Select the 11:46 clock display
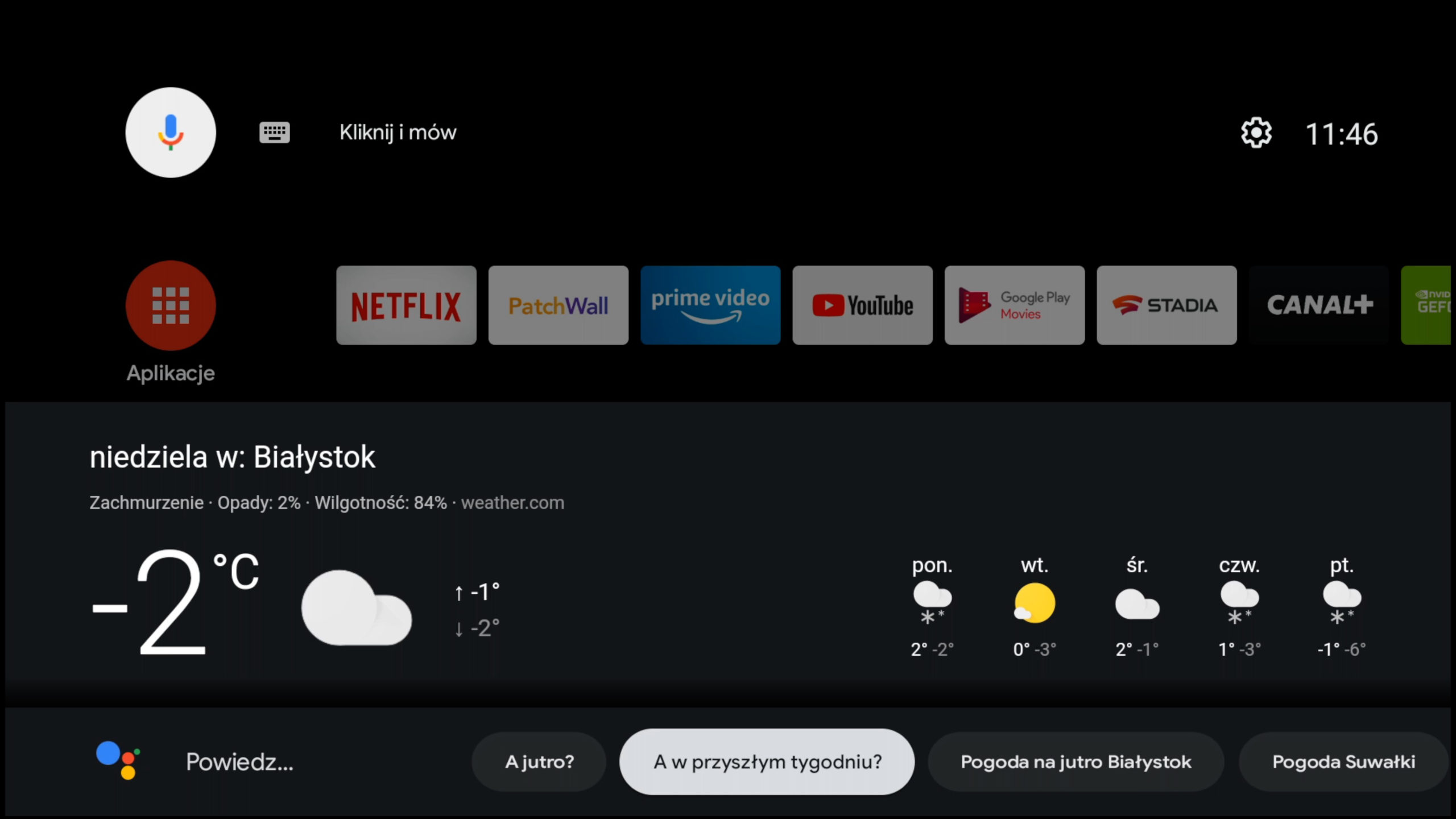Screen dimensions: 1456x819 click(x=1342, y=134)
